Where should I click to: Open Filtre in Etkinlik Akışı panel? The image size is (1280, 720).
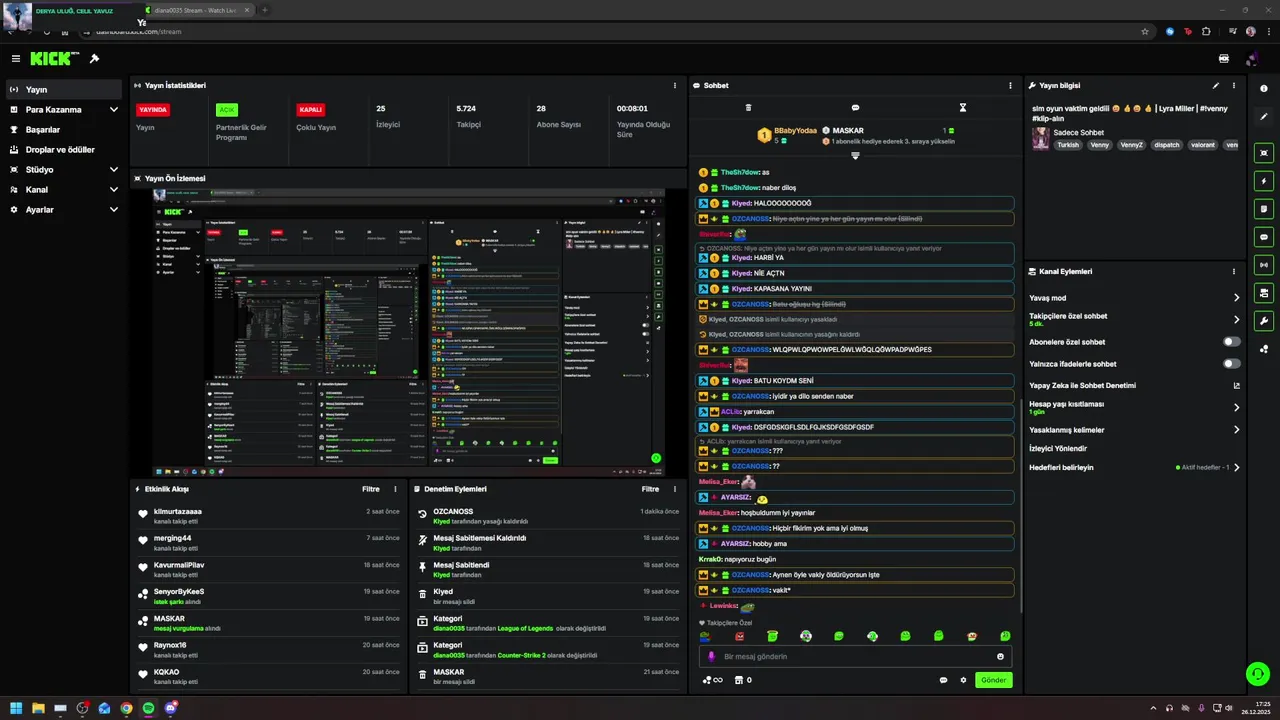tap(370, 490)
